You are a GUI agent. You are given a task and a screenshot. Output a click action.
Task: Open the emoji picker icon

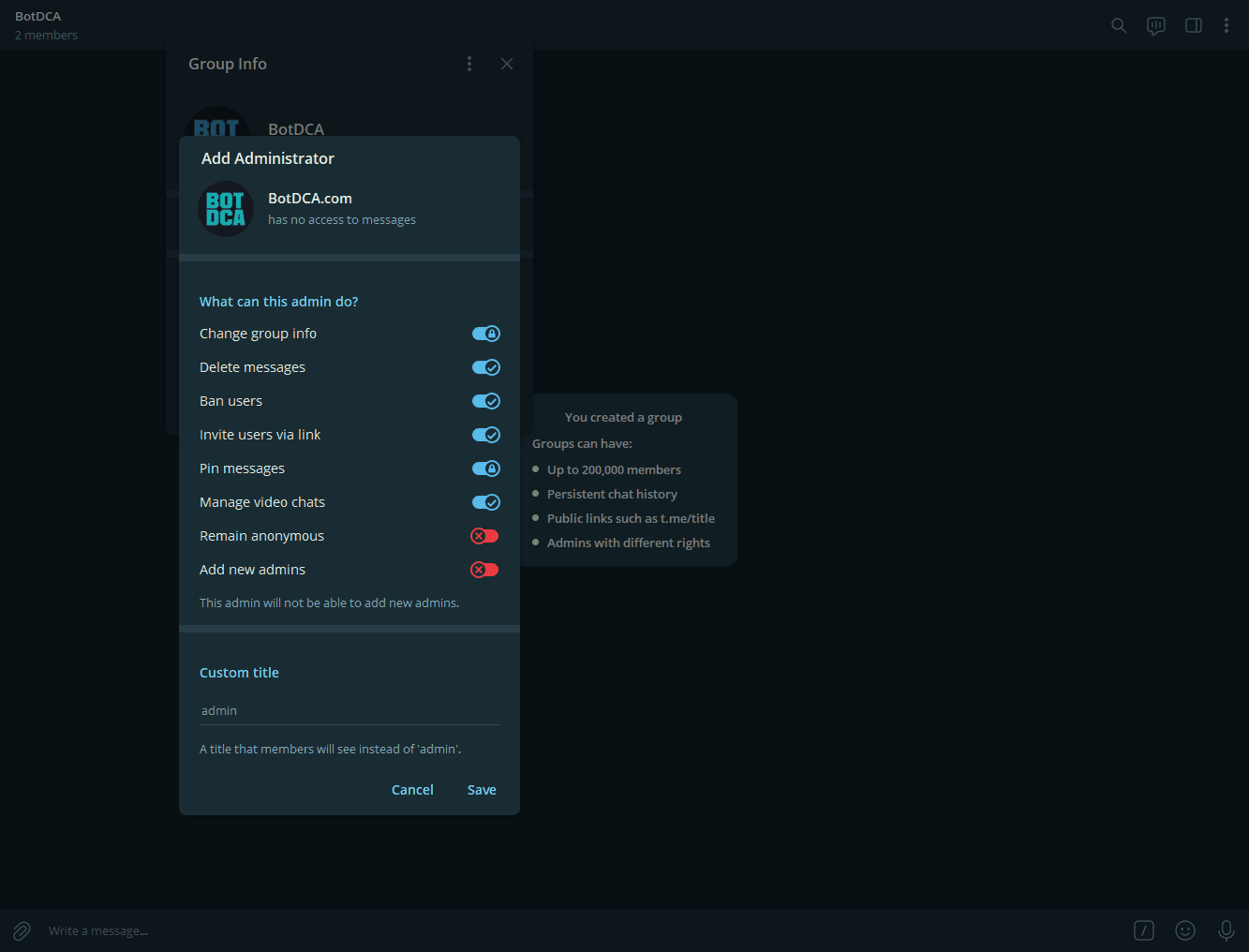[1185, 930]
